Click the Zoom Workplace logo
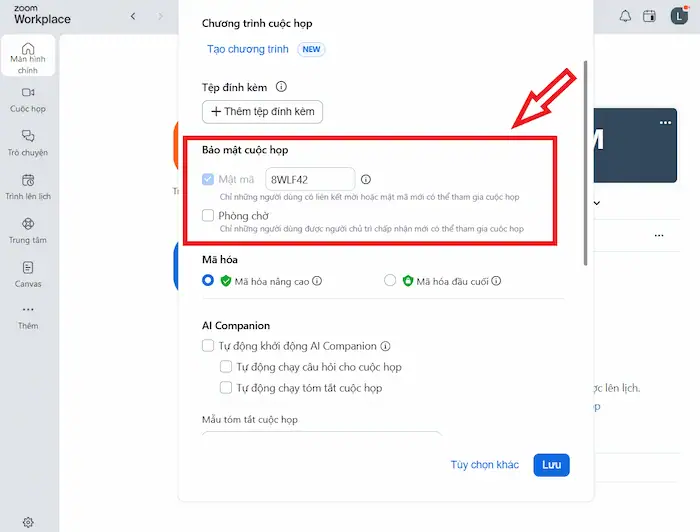Viewport: 700px width, 532px height. pos(42,15)
